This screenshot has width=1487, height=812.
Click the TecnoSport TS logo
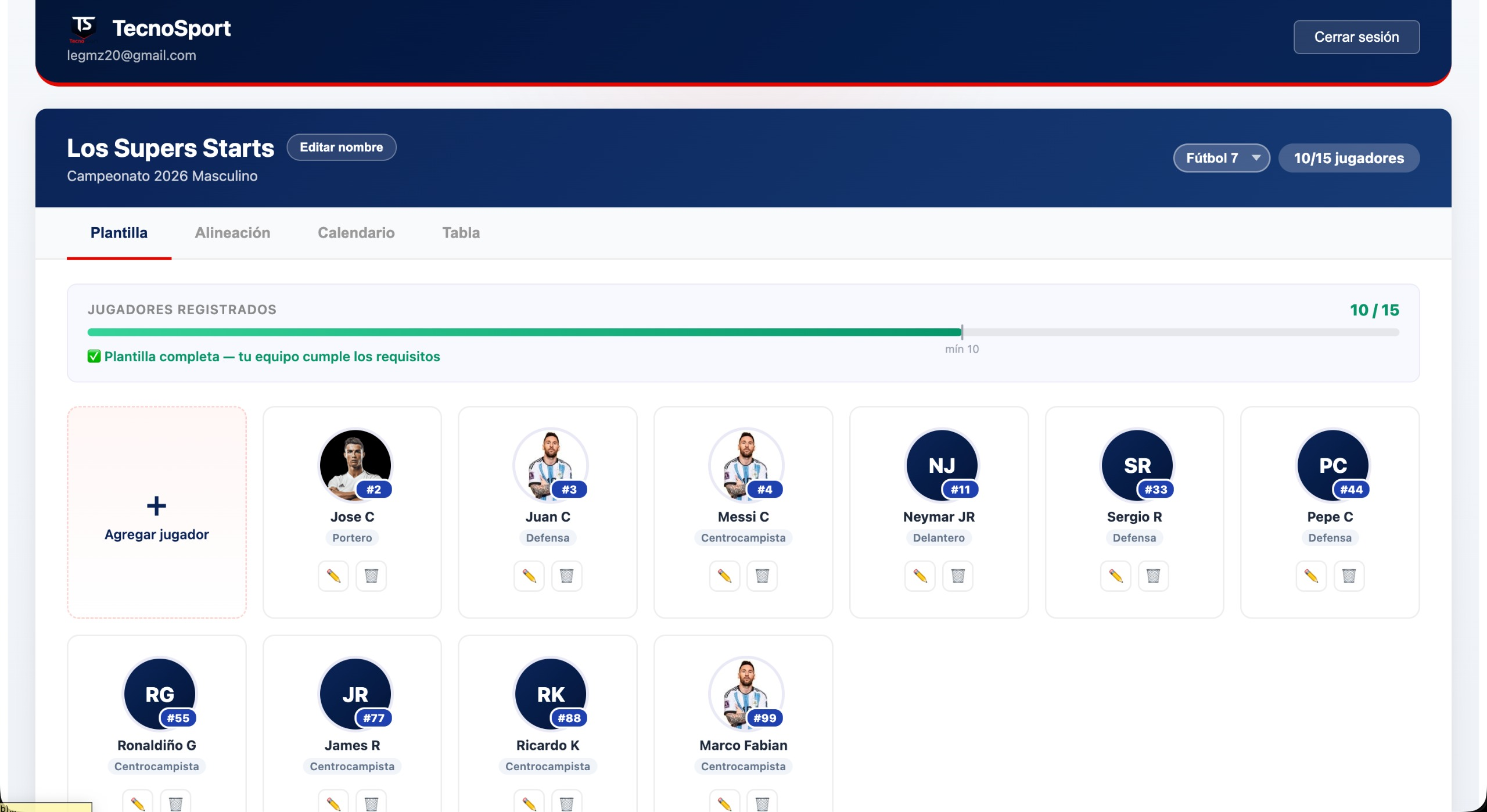pos(83,28)
